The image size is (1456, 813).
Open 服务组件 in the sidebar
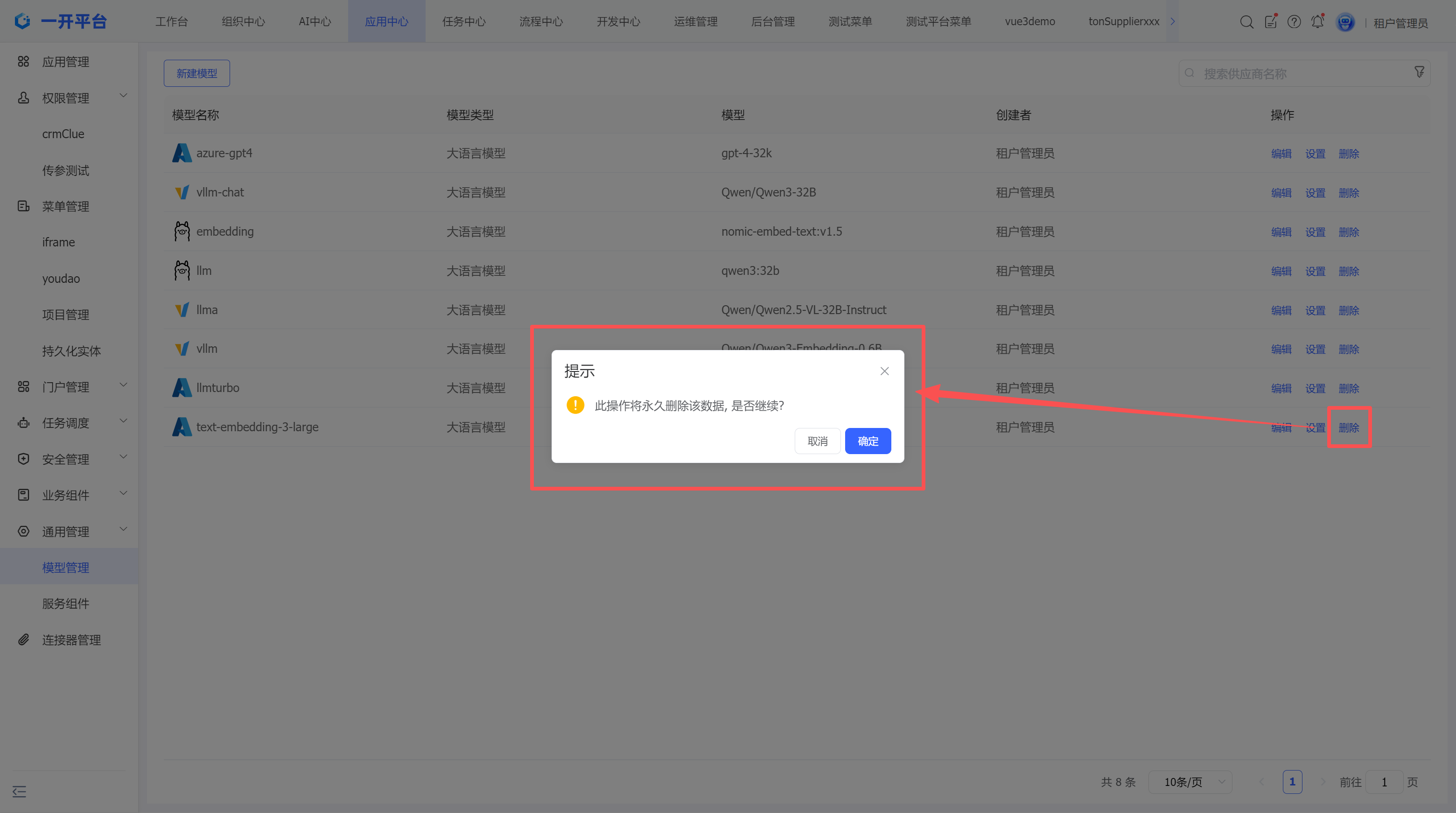click(x=65, y=603)
